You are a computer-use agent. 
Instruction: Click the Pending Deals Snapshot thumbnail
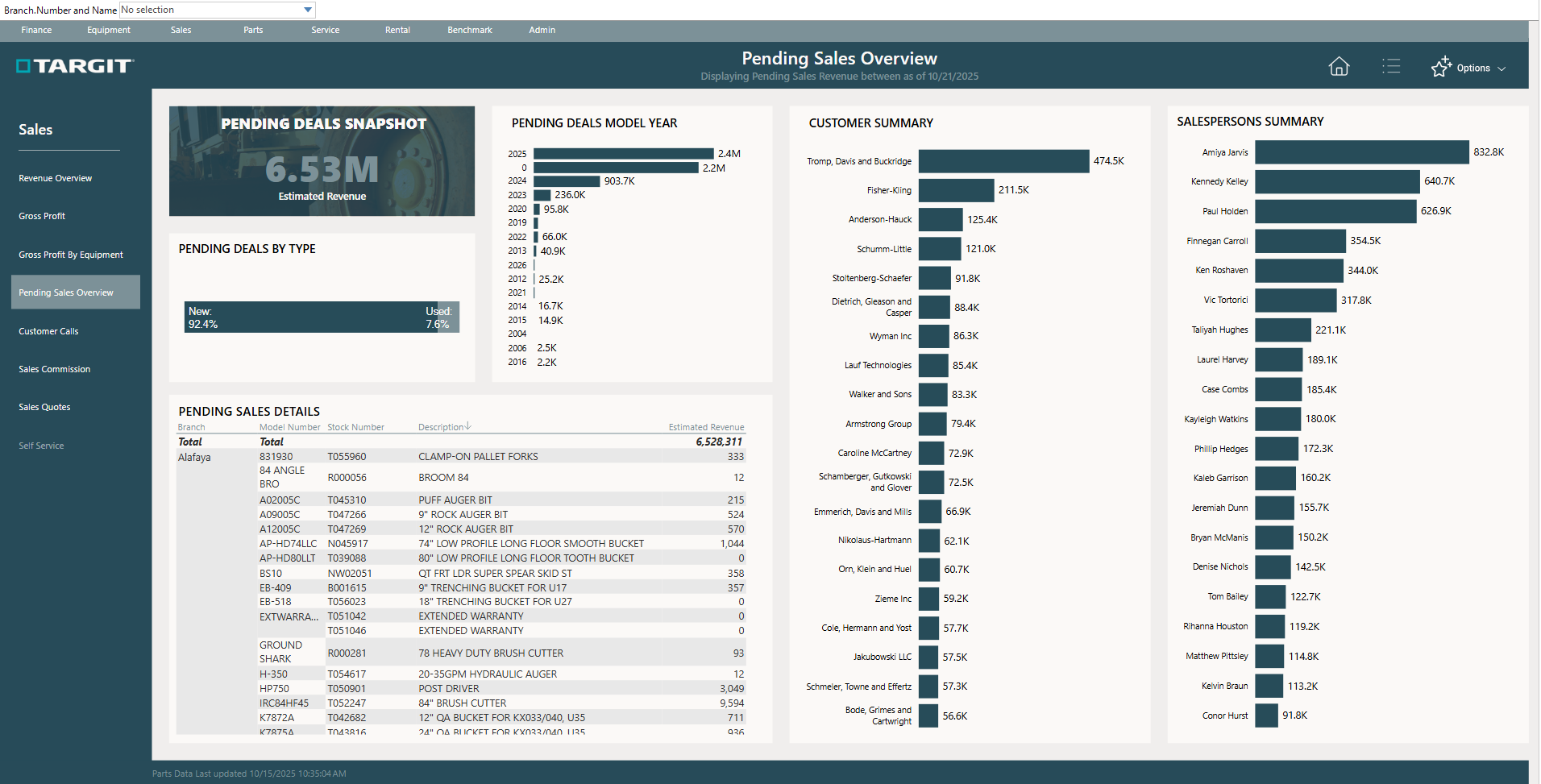322,161
